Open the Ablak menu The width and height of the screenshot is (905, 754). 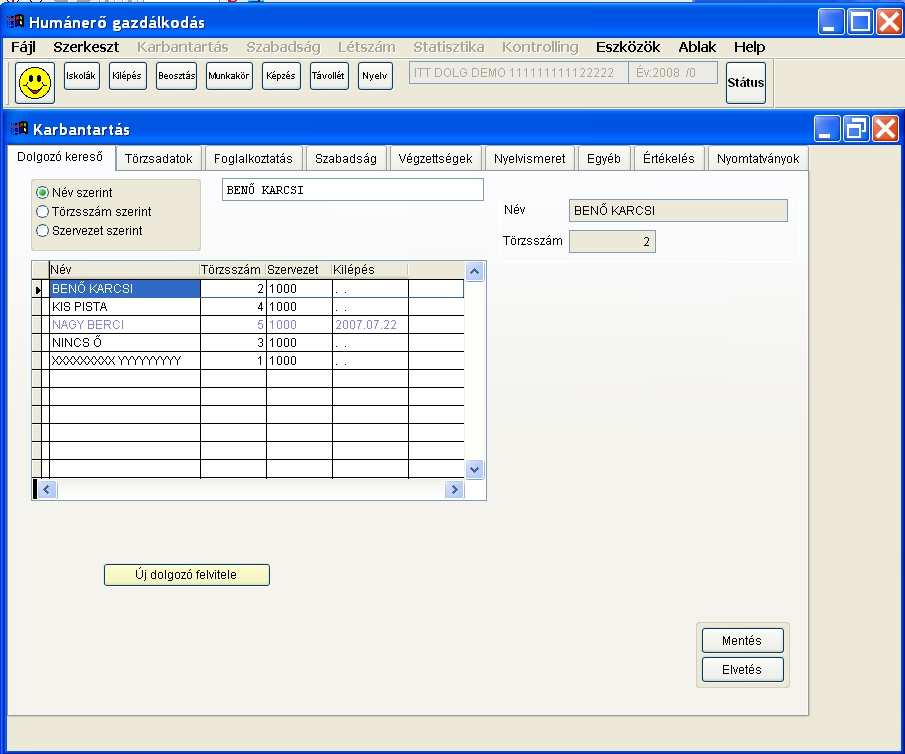click(697, 47)
